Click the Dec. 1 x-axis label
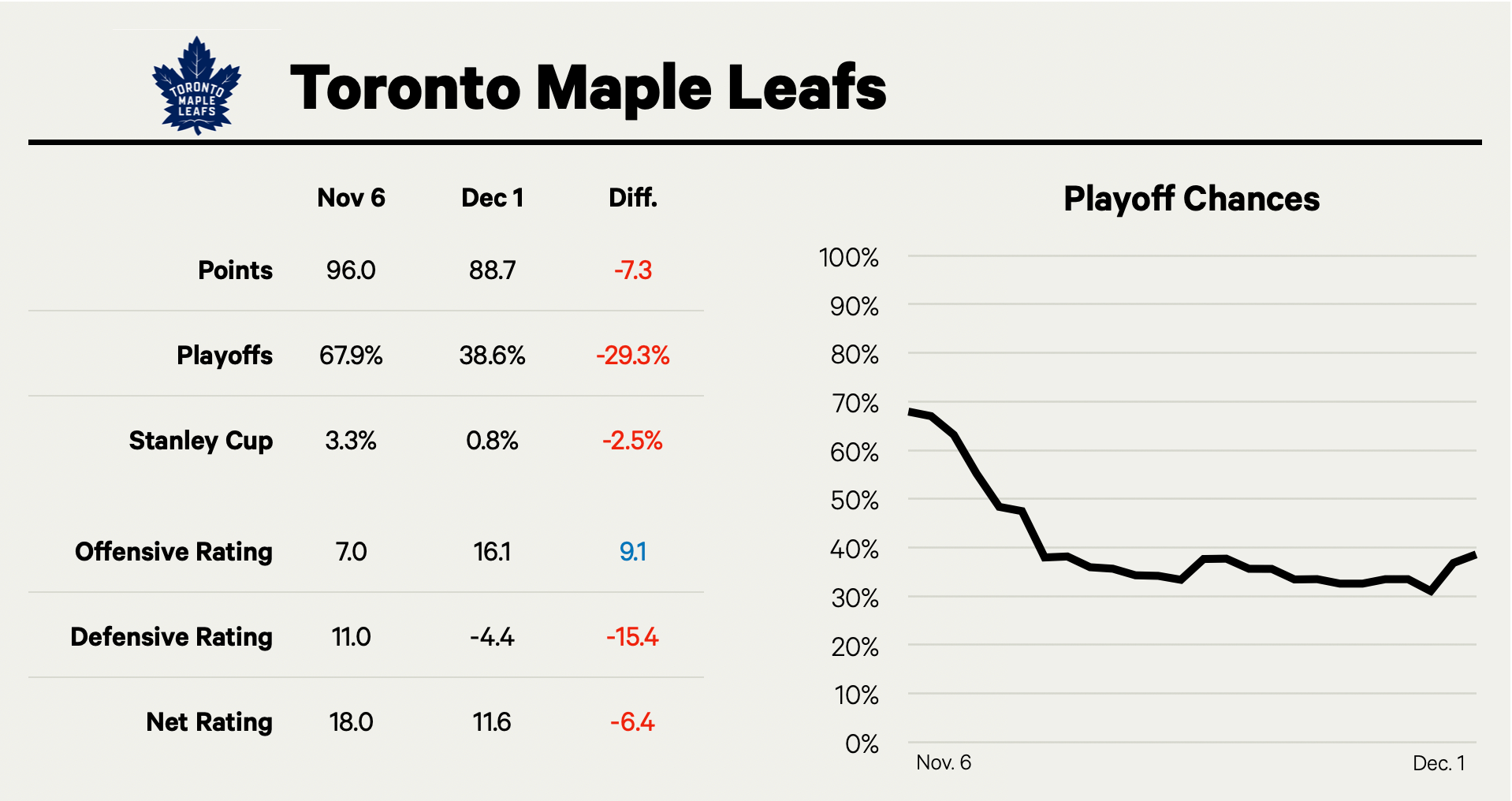Viewport: 1512px width, 801px height. coord(1438,763)
